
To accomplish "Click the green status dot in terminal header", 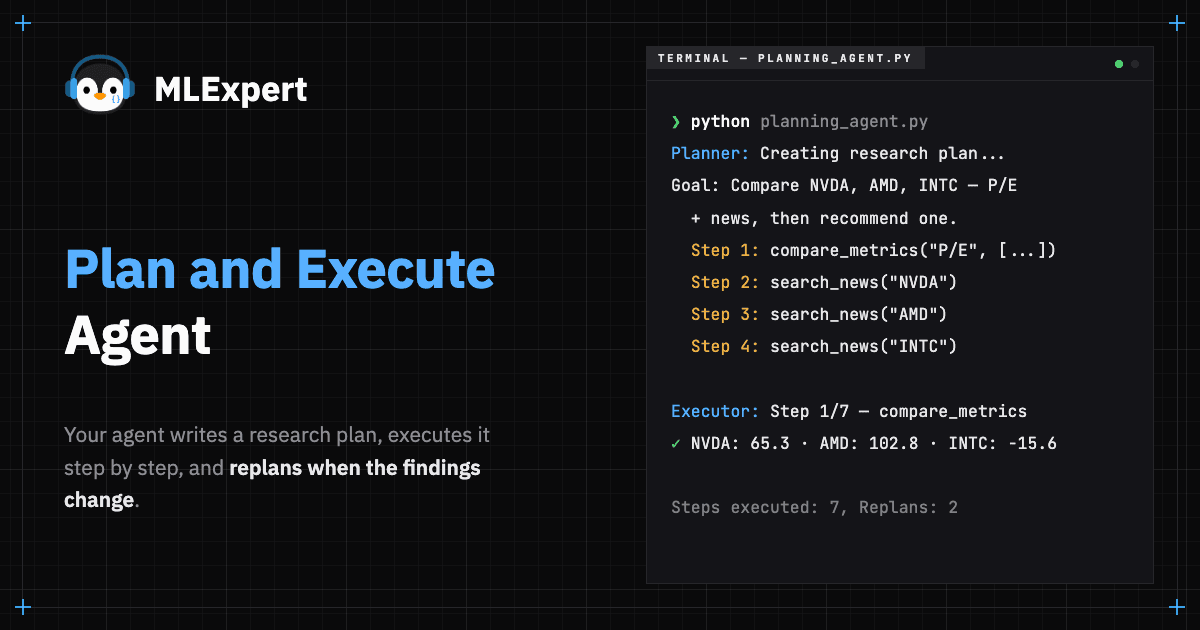I will pos(1119,64).
